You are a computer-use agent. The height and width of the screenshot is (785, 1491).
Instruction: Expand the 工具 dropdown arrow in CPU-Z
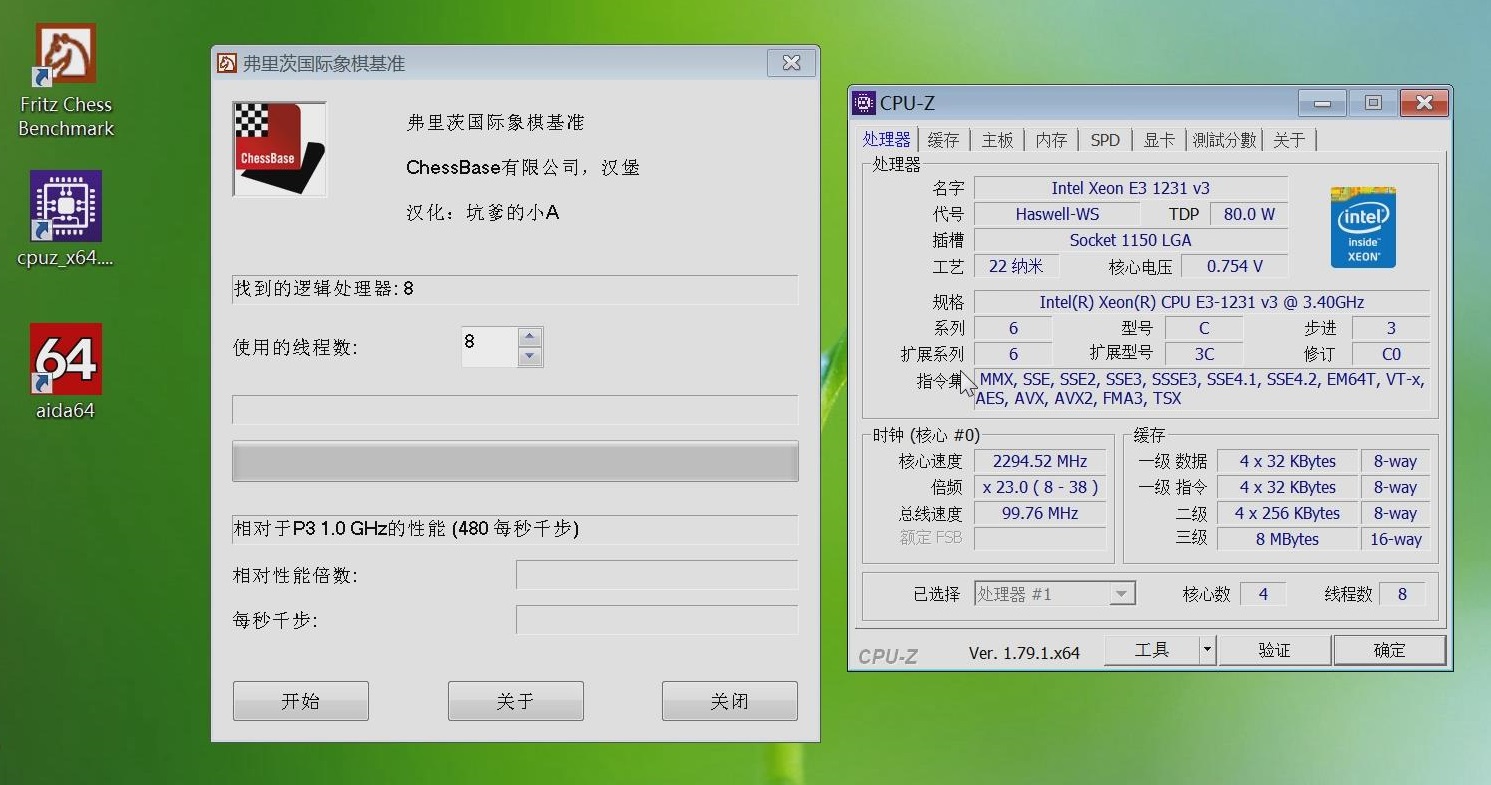pyautogui.click(x=1207, y=650)
